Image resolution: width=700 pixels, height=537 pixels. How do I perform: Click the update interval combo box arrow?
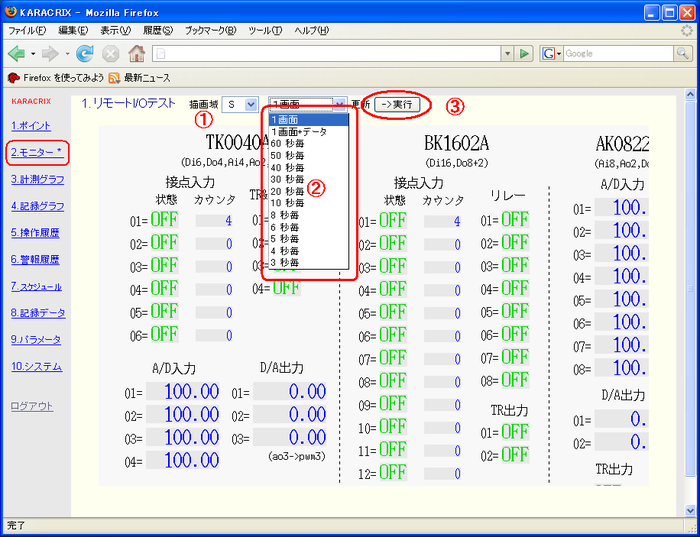tap(340, 104)
